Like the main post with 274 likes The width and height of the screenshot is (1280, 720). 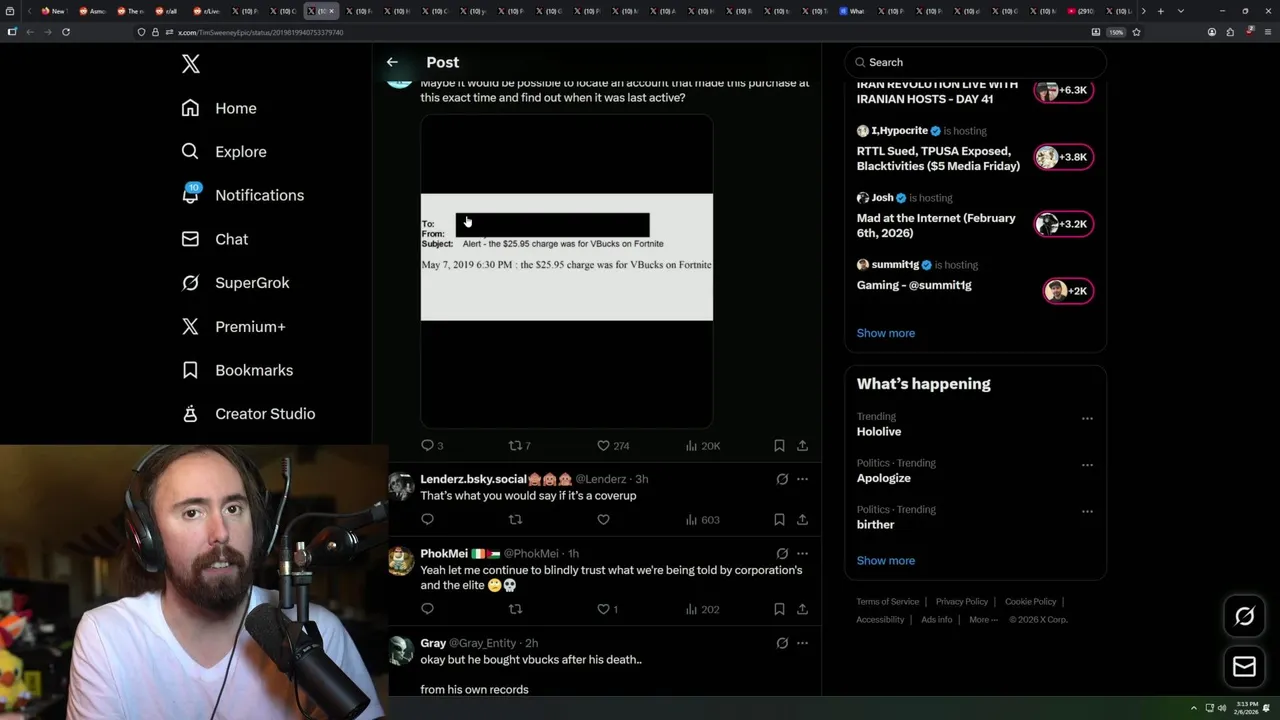click(x=613, y=446)
